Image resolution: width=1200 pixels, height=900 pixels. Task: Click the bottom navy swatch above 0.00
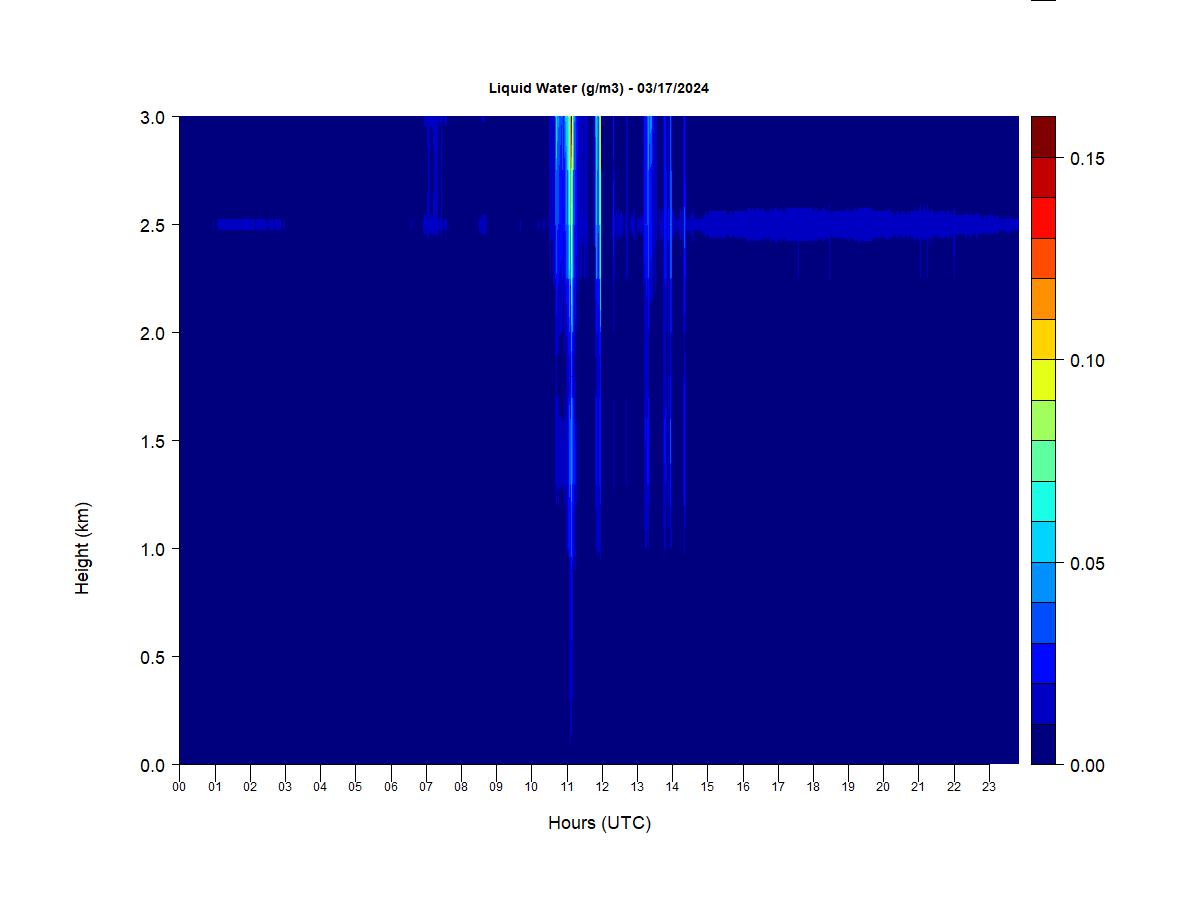click(x=1043, y=744)
